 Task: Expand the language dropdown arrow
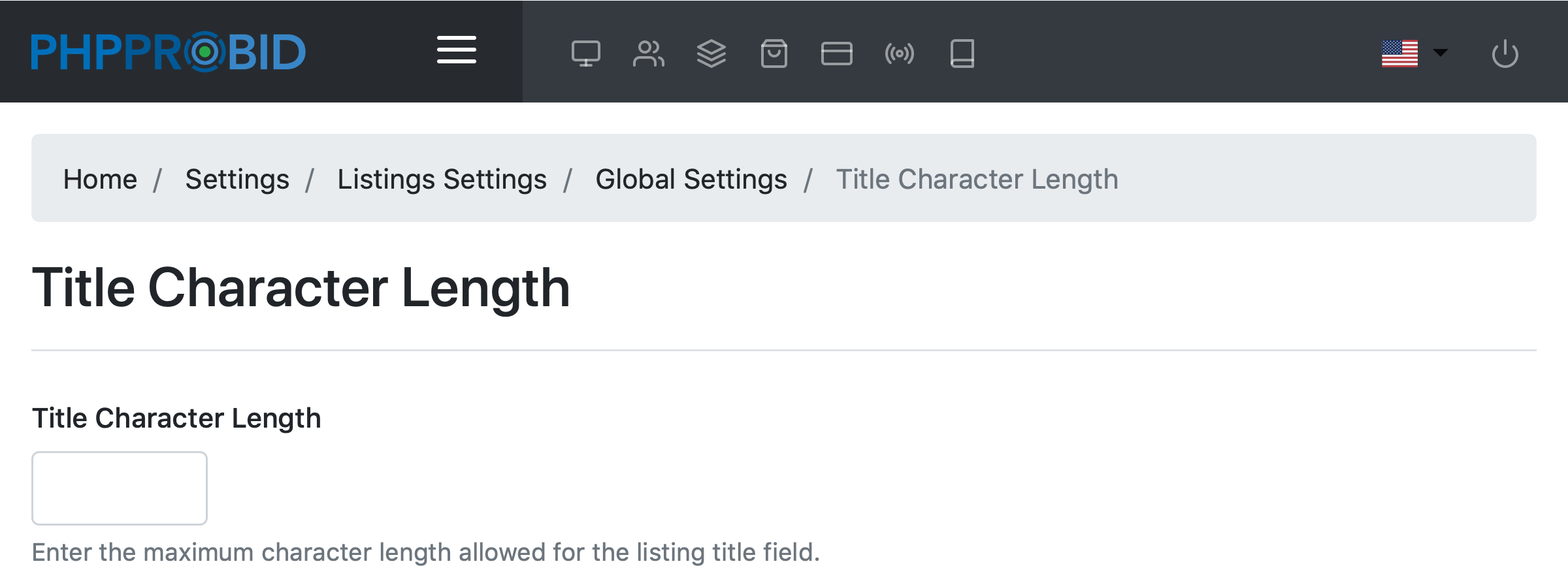tap(1440, 53)
